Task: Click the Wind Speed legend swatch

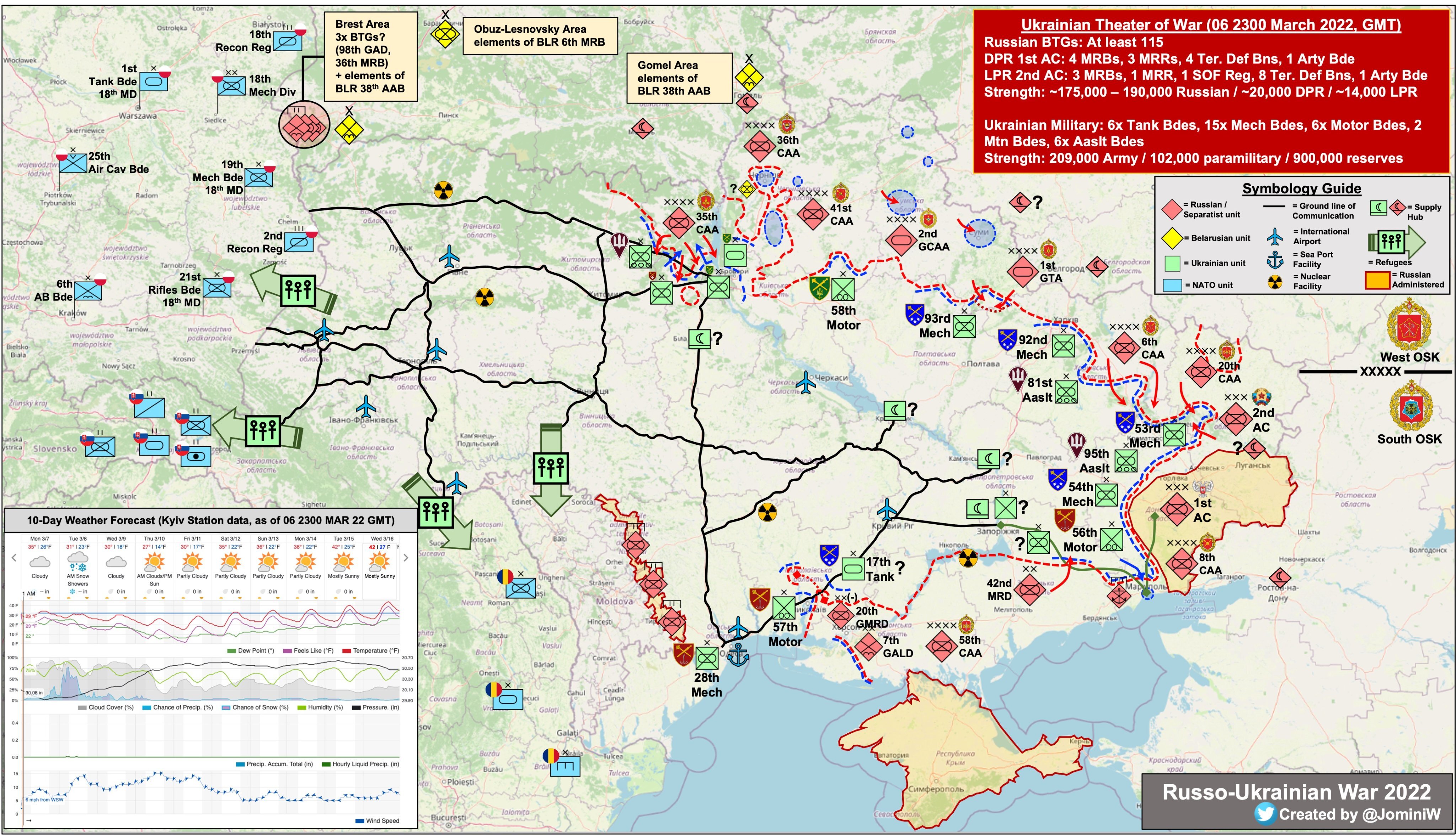Action: coord(360,821)
